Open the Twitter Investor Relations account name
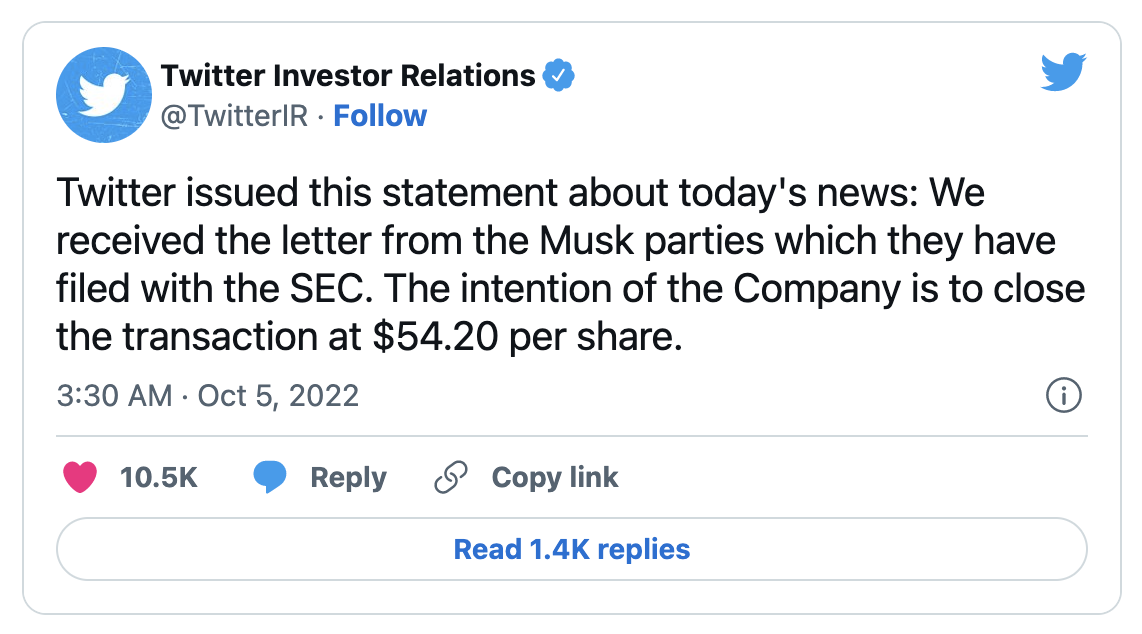This screenshot has width=1142, height=634. (348, 75)
